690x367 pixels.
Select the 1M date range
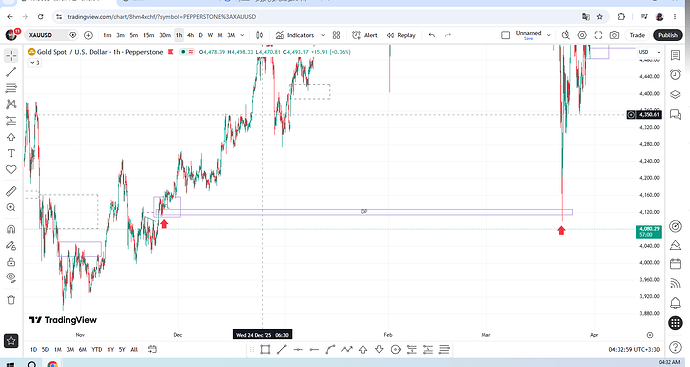pos(58,350)
